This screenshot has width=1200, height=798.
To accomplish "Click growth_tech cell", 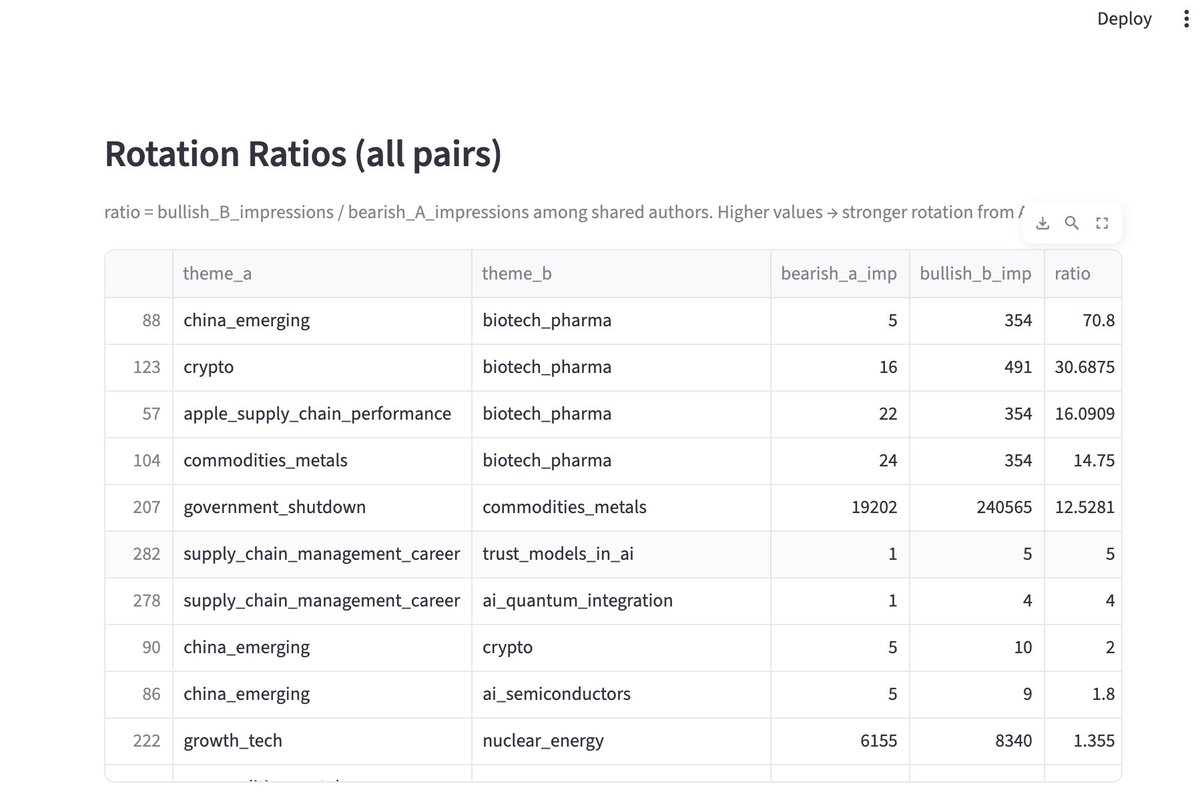I will point(322,741).
